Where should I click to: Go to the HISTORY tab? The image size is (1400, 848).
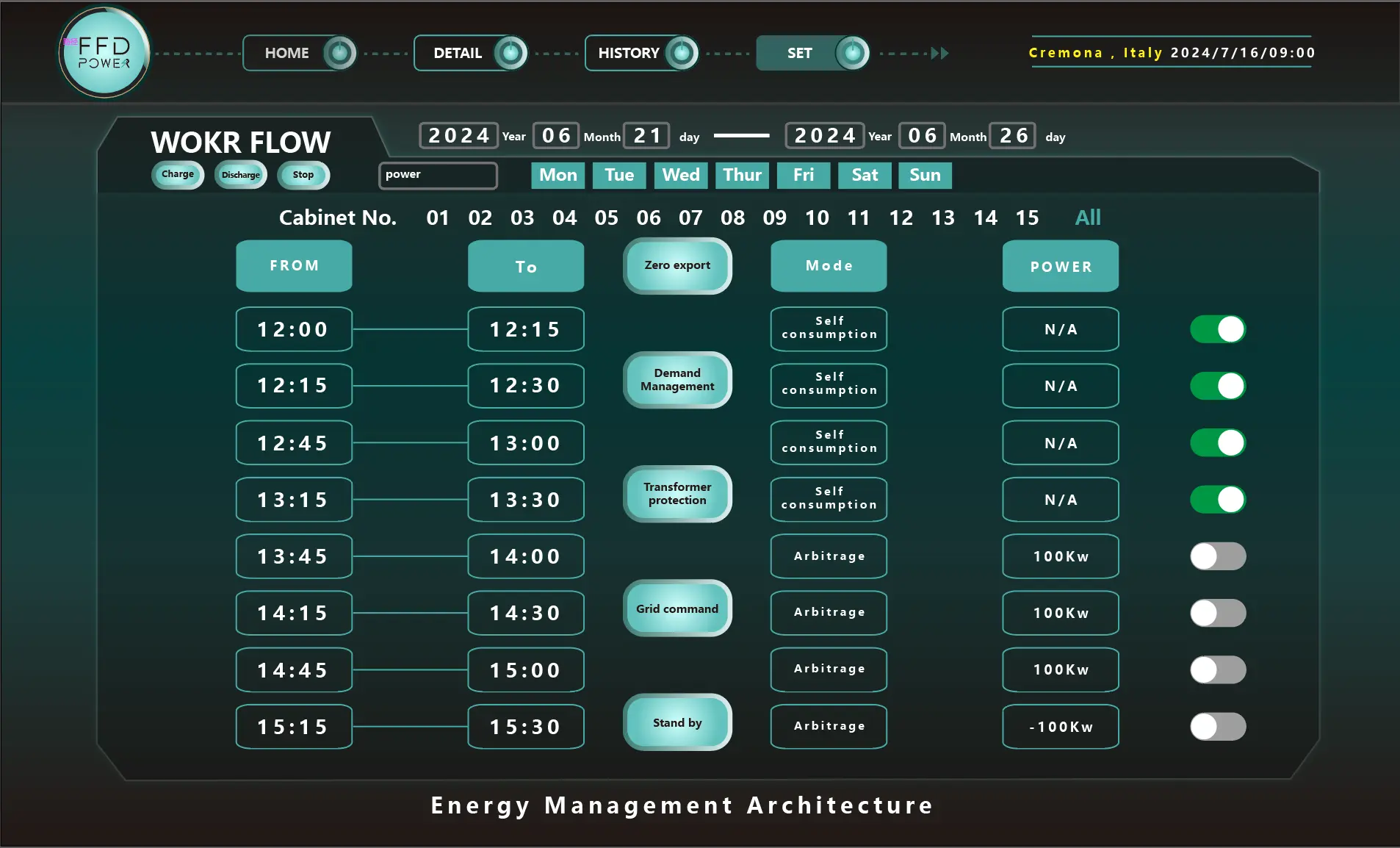pos(629,53)
